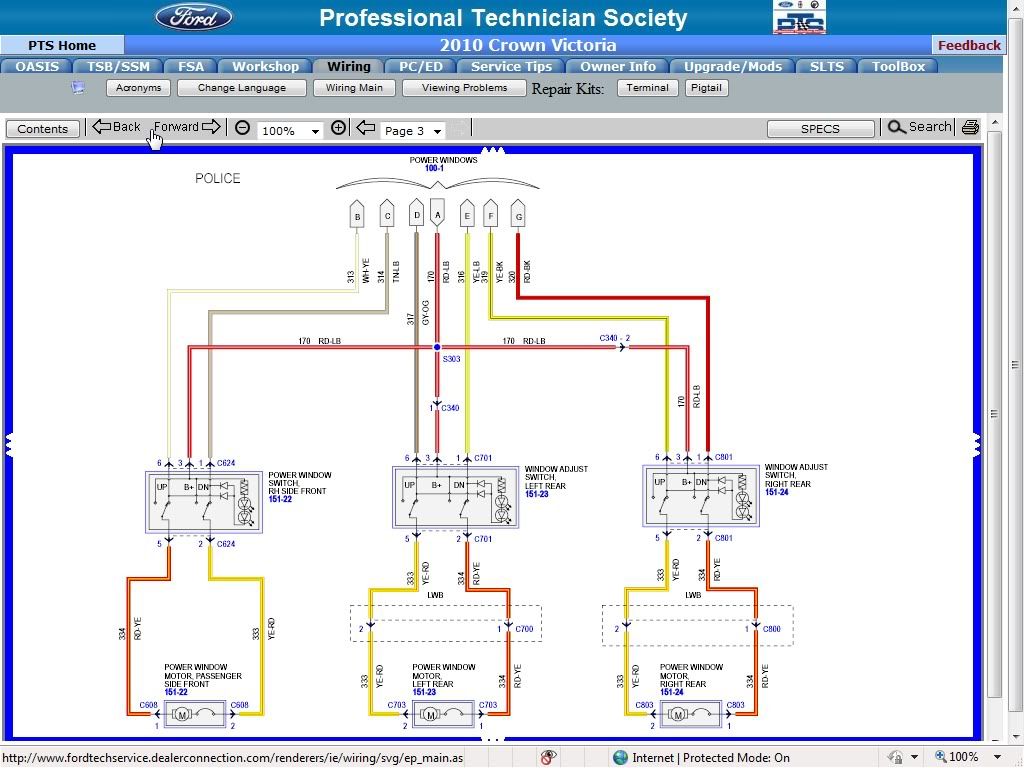Open 151-24 link under right rear motor
Image resolution: width=1024 pixels, height=768 pixels.
tap(671, 692)
